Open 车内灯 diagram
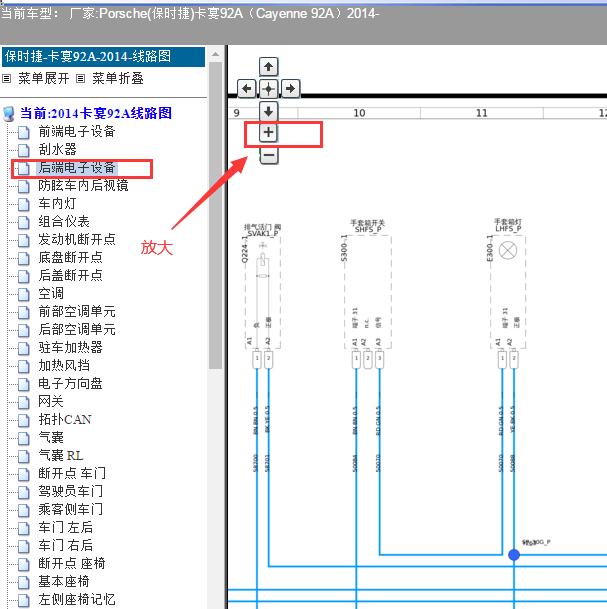 [x=57, y=204]
